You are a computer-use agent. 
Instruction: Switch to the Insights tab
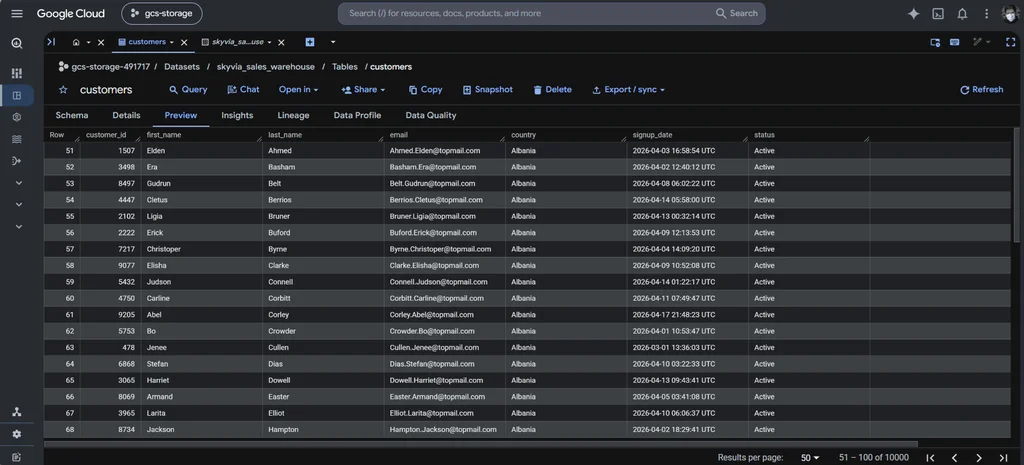click(237, 115)
